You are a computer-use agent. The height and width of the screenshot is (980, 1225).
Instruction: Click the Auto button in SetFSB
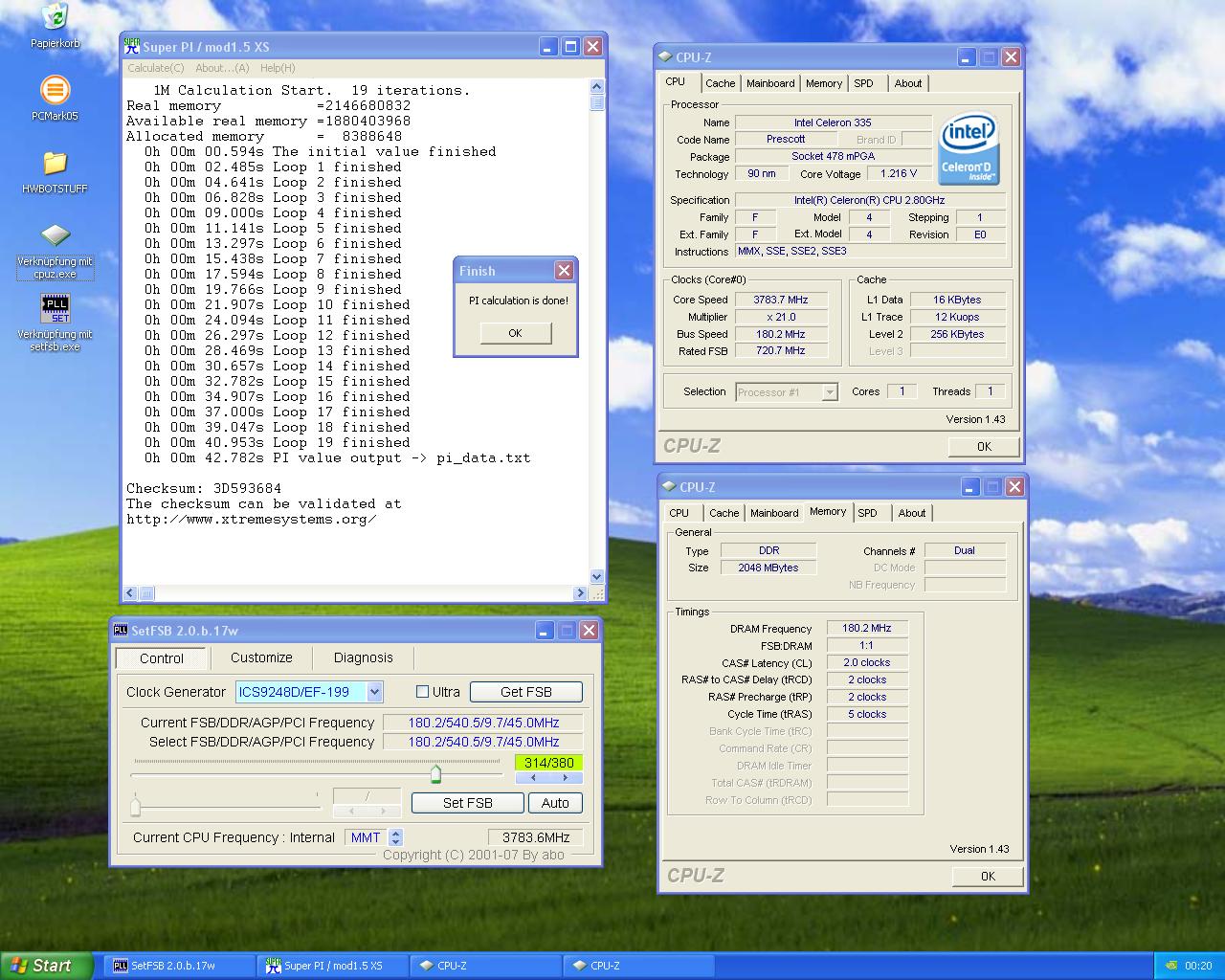coord(555,803)
